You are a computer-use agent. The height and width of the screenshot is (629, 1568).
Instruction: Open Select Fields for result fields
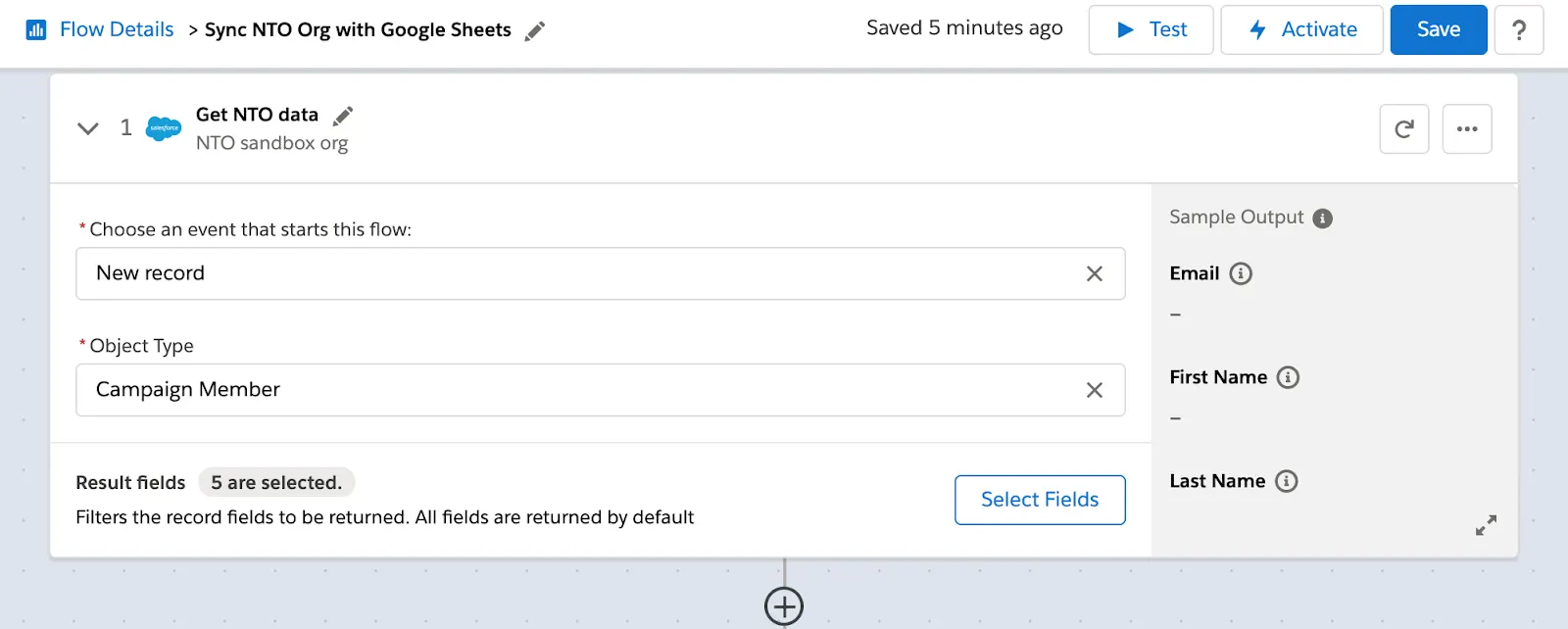click(1039, 500)
